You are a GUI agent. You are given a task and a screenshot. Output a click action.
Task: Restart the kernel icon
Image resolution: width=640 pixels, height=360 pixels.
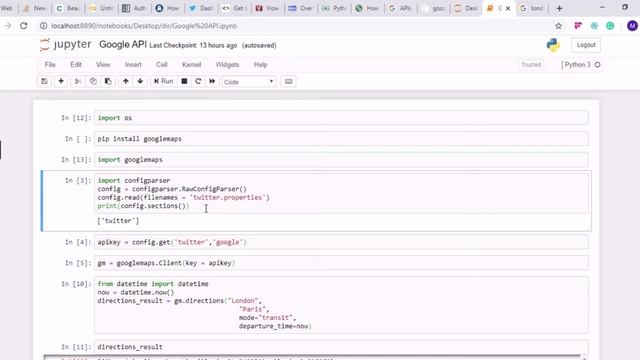[x=198, y=81]
